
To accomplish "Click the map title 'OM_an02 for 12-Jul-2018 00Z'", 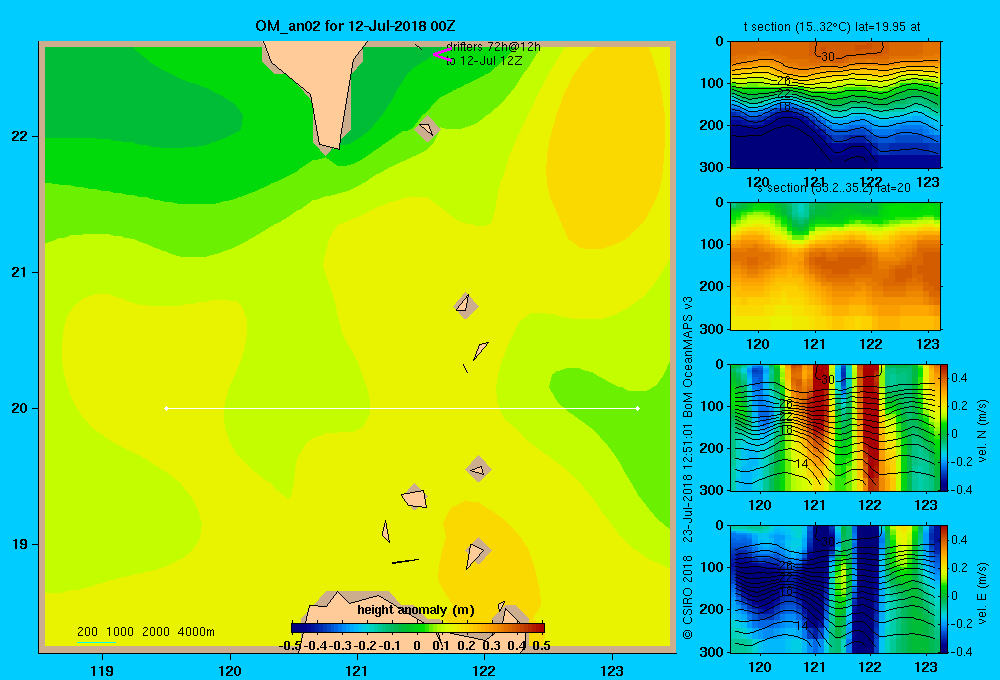I will pos(355,26).
